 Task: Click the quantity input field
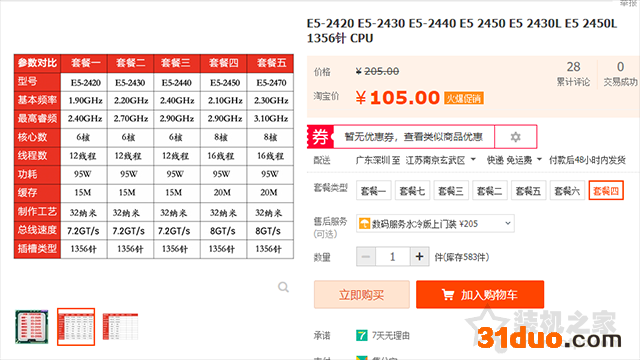[x=393, y=257]
